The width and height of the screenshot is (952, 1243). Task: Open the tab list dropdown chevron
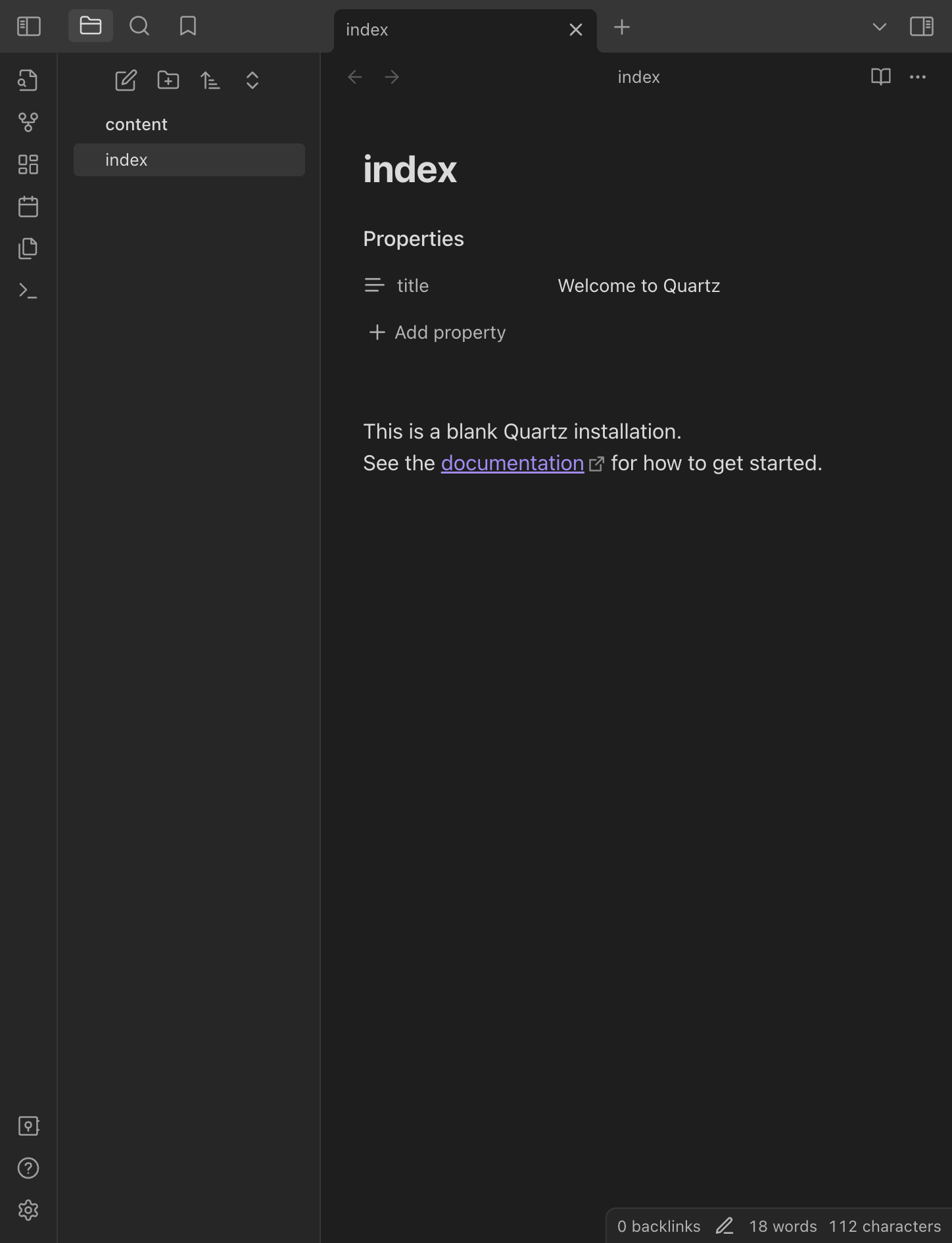(879, 27)
